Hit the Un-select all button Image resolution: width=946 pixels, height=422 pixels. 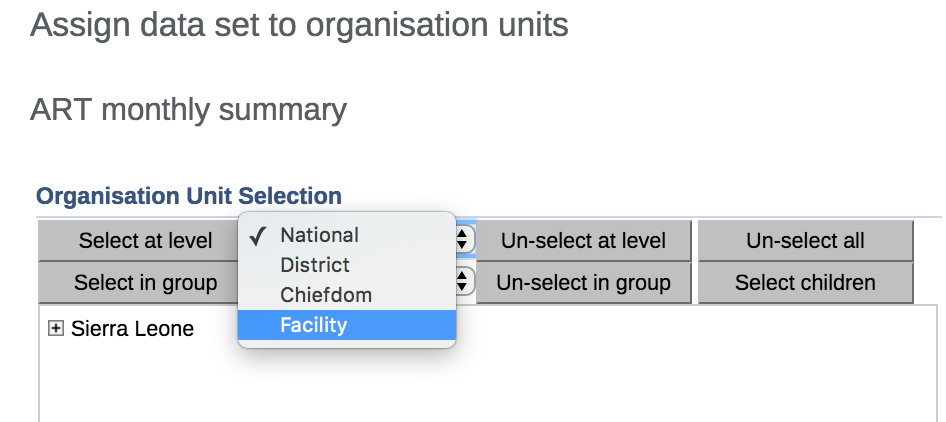[x=805, y=241]
